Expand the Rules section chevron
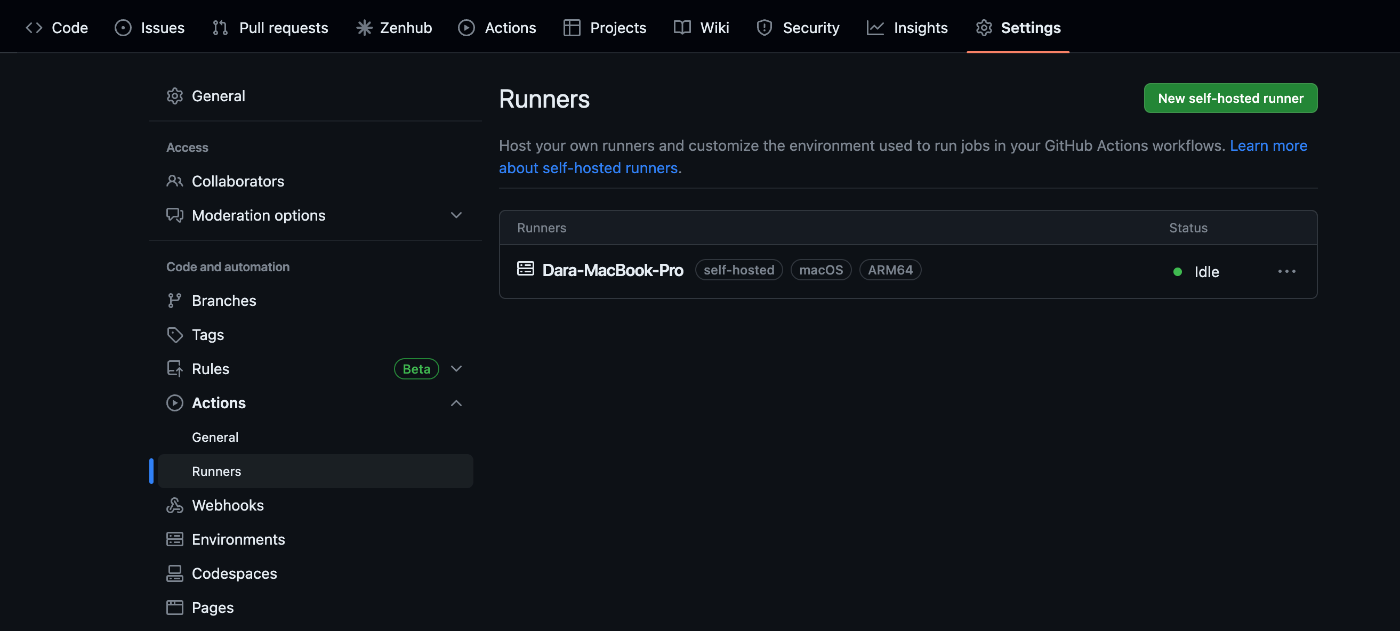This screenshot has height=631, width=1400. click(x=456, y=369)
